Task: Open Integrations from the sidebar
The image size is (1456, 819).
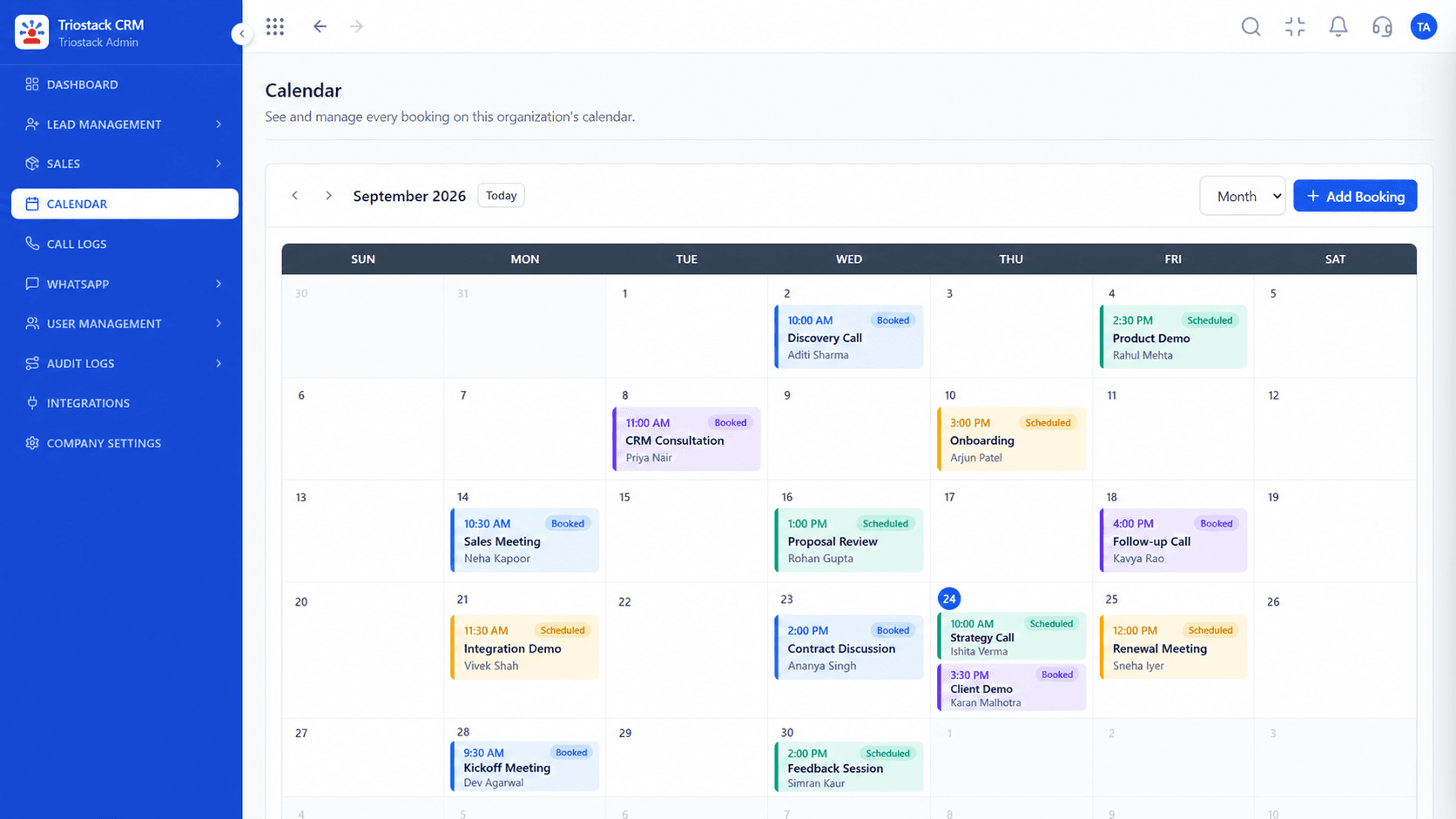Action: click(x=125, y=403)
